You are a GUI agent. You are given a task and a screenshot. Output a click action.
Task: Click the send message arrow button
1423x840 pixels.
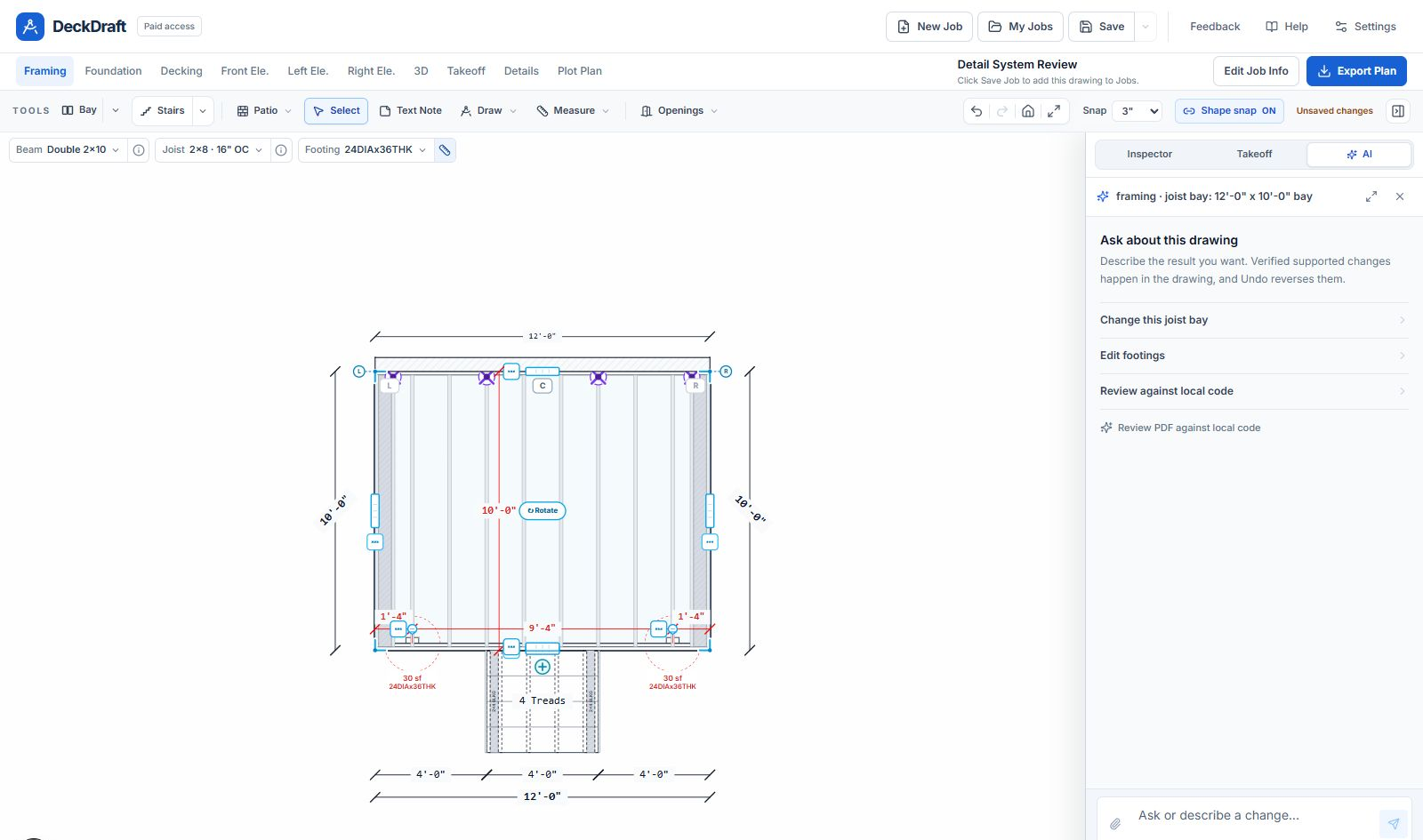coord(1394,824)
